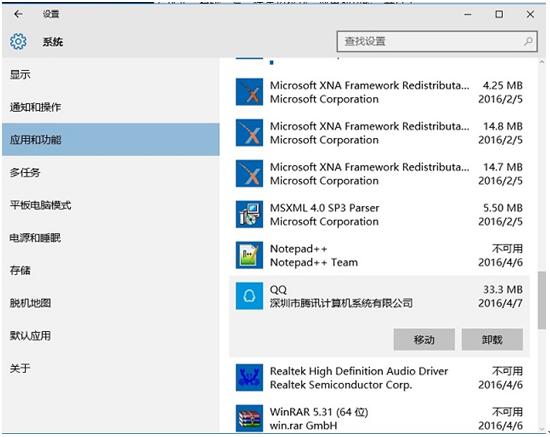The image size is (550, 437).
Task: Click the 系统 header title
Action: (53, 42)
